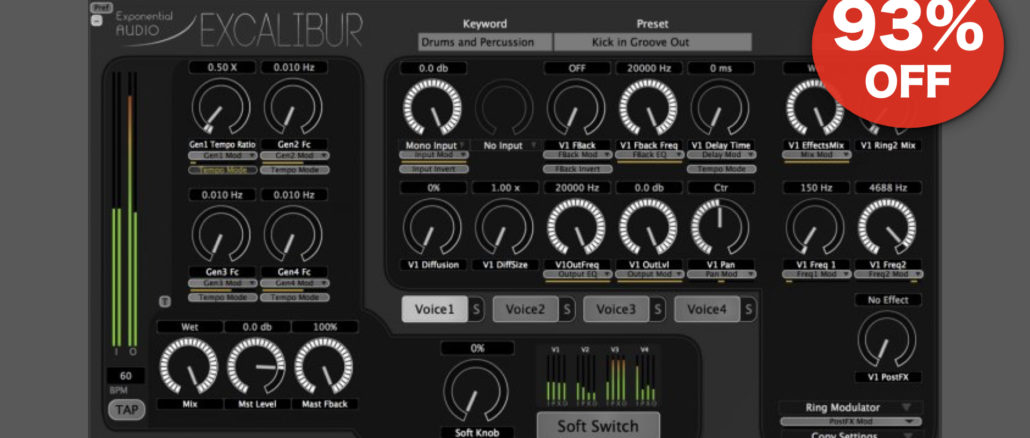Click the BPM value field showing 60

126,376
